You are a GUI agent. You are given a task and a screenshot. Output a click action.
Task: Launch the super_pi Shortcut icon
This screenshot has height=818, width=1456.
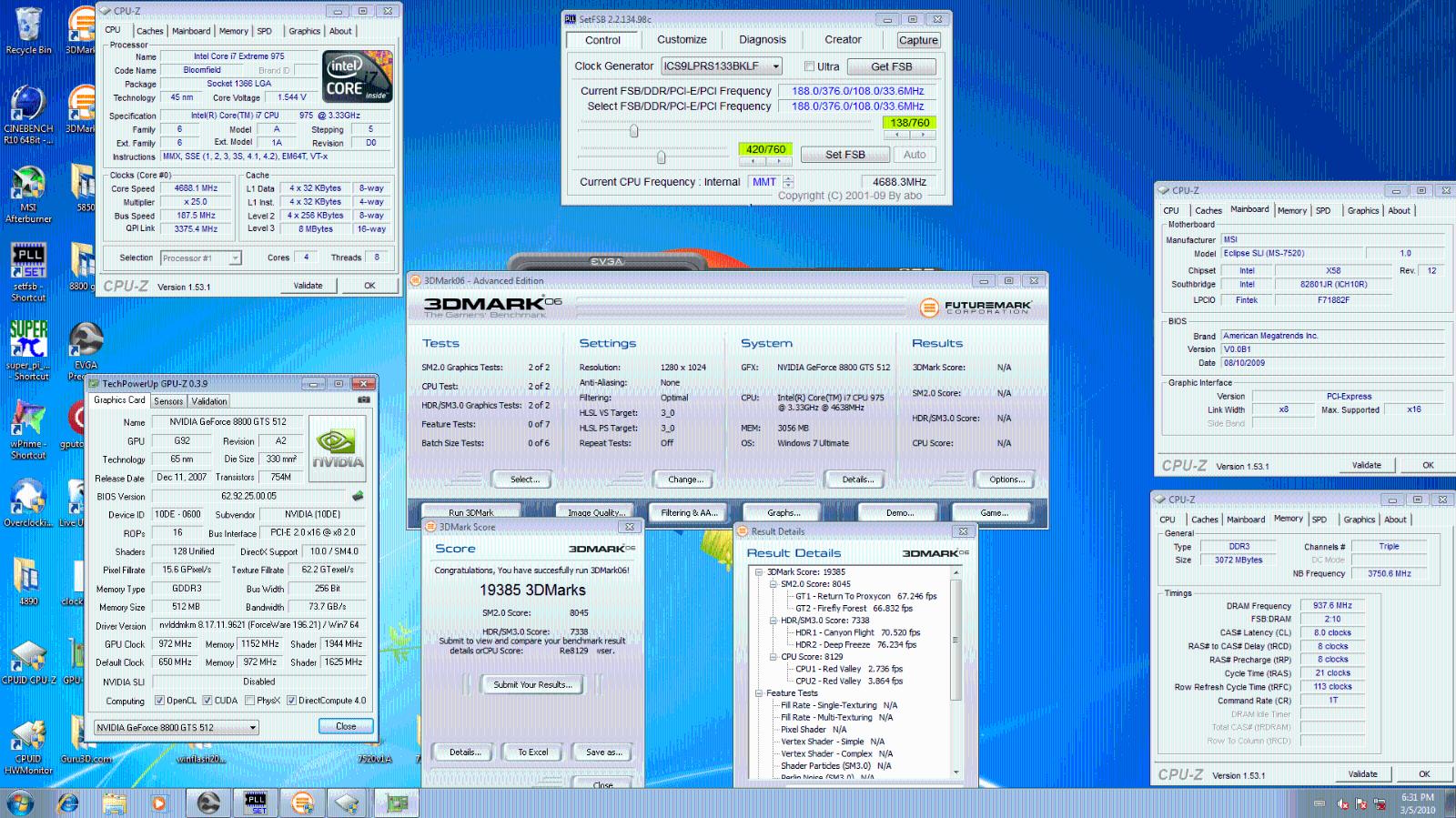pos(28,350)
